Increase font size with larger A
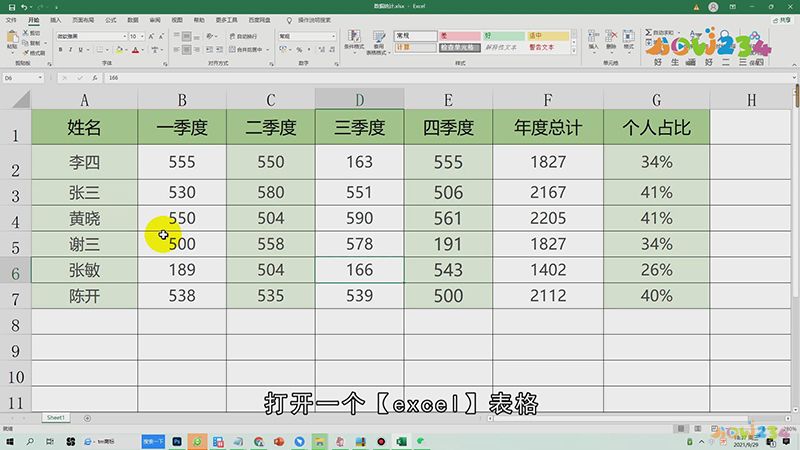 (x=151, y=36)
